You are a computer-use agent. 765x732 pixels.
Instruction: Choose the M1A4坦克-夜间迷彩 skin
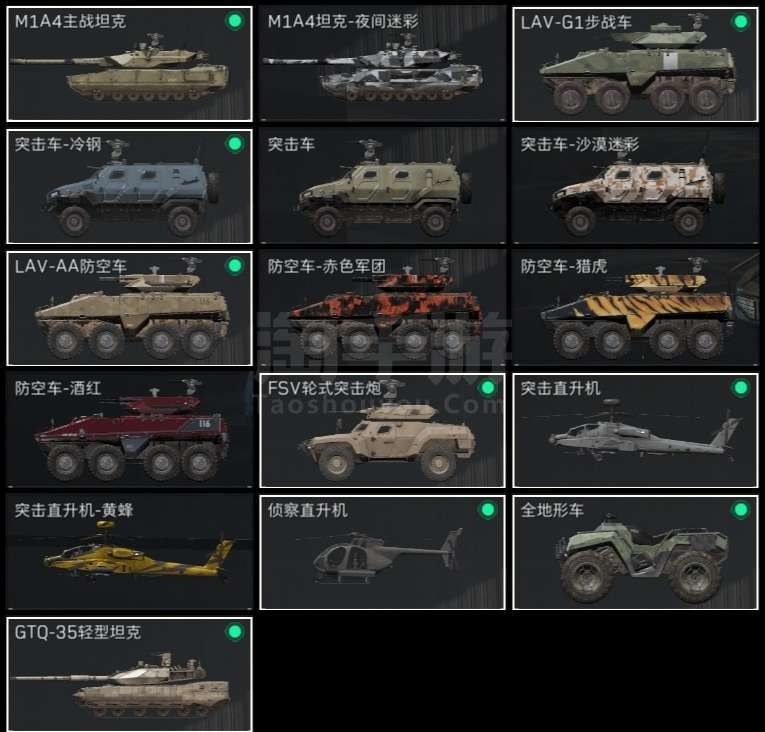tap(382, 64)
